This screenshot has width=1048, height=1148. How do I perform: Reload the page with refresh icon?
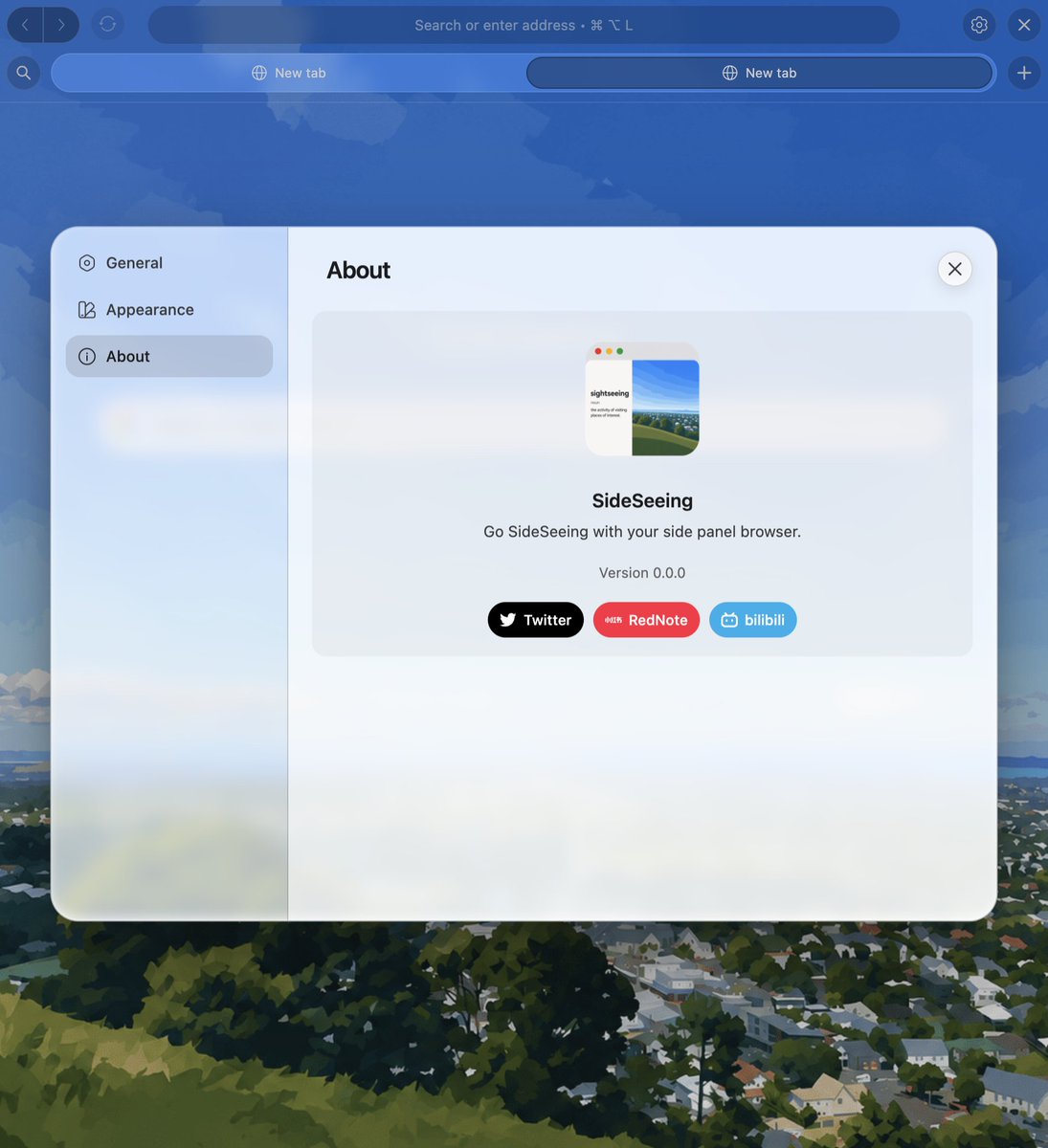tap(108, 24)
